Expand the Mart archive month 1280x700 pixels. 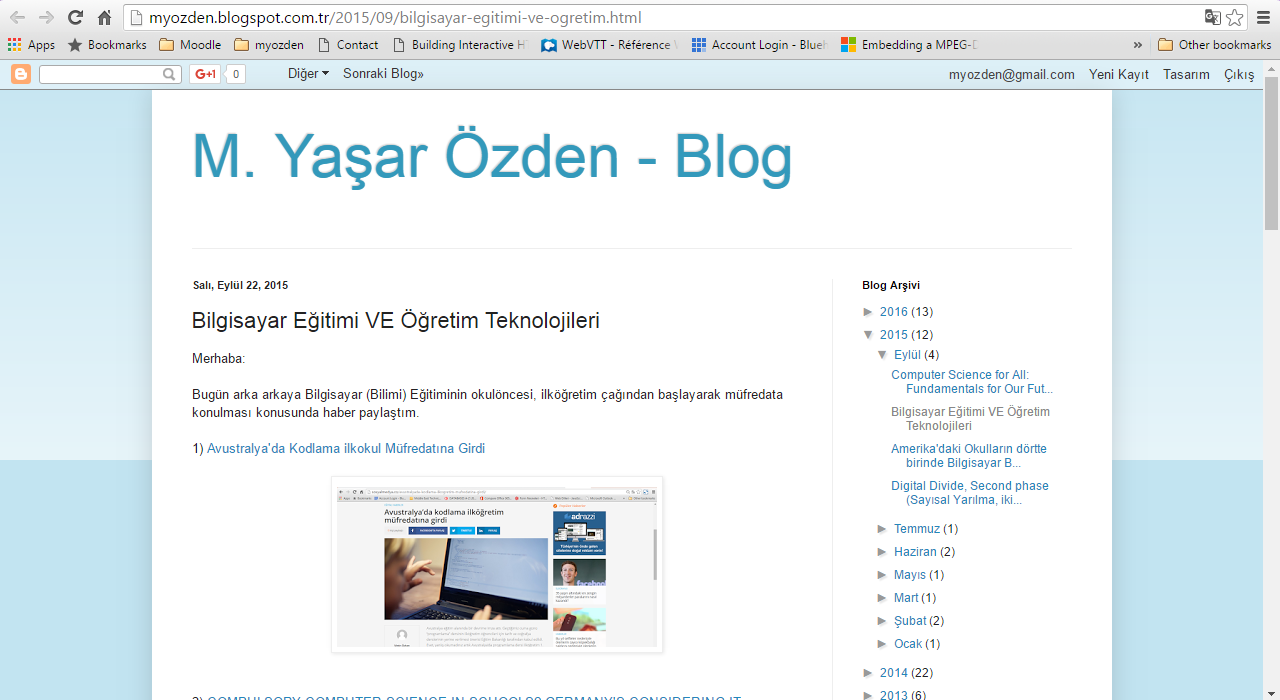883,598
